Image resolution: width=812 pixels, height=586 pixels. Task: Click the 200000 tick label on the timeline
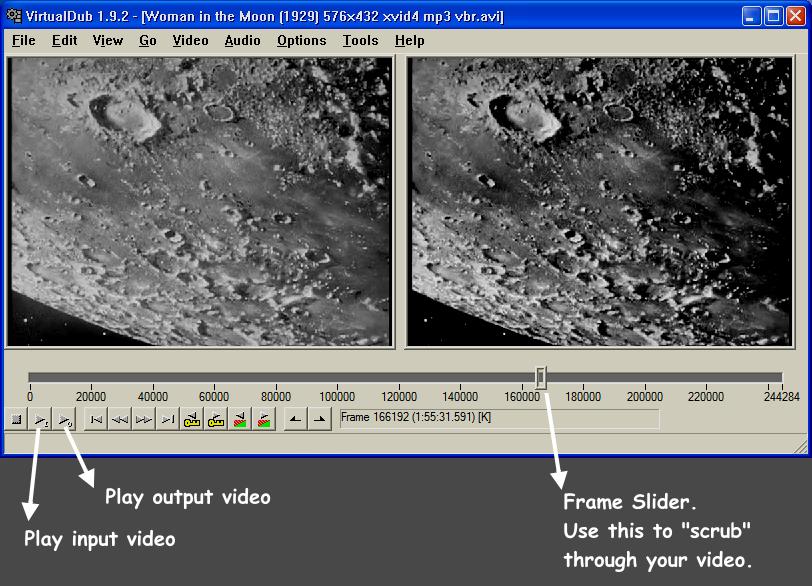click(x=645, y=397)
